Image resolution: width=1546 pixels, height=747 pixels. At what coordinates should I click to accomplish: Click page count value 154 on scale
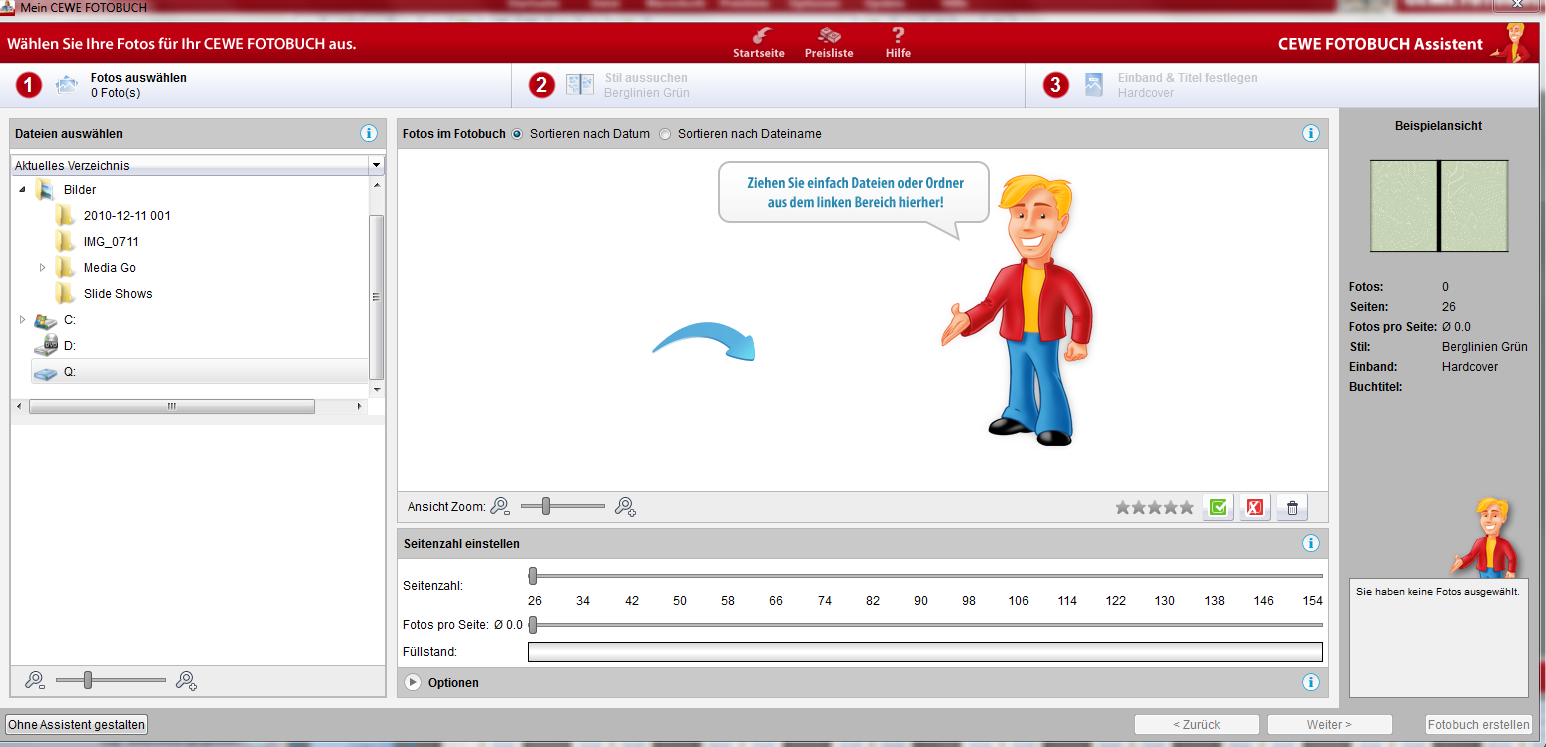tap(1312, 601)
